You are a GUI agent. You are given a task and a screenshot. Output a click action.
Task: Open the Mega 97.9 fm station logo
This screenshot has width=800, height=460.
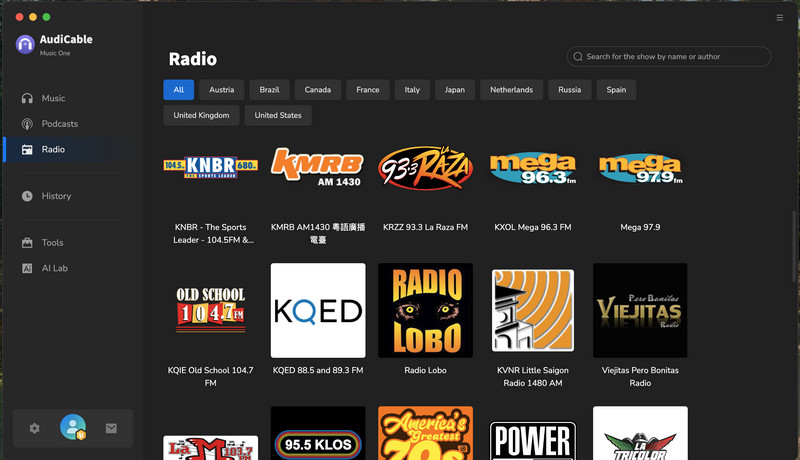pyautogui.click(x=640, y=168)
